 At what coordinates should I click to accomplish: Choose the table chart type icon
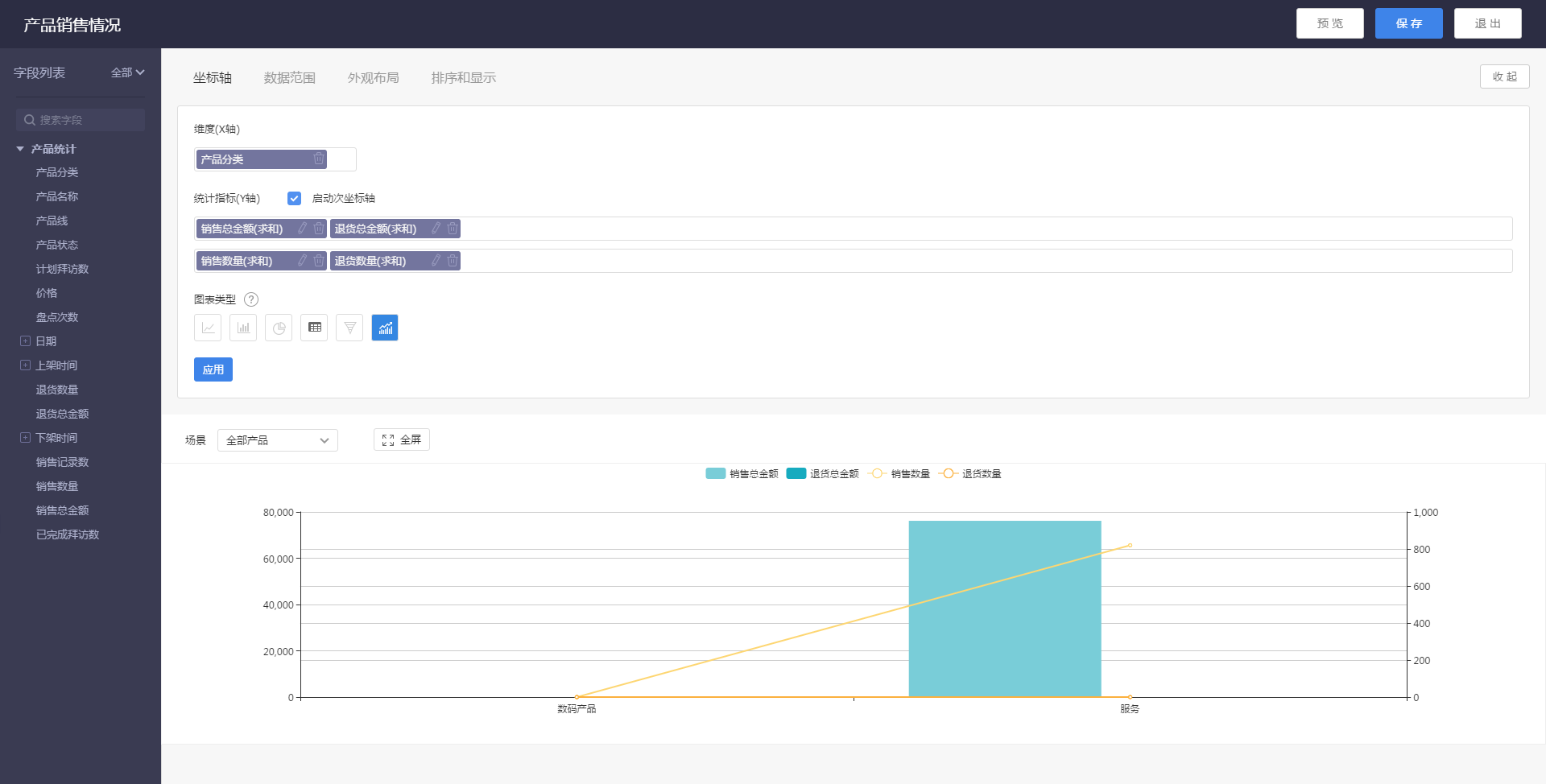314,328
